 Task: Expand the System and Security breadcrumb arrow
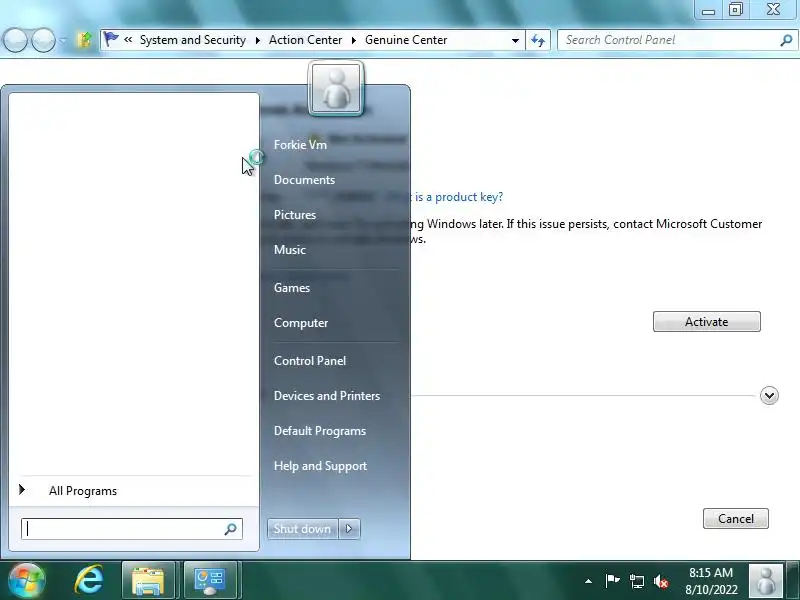pyautogui.click(x=258, y=40)
